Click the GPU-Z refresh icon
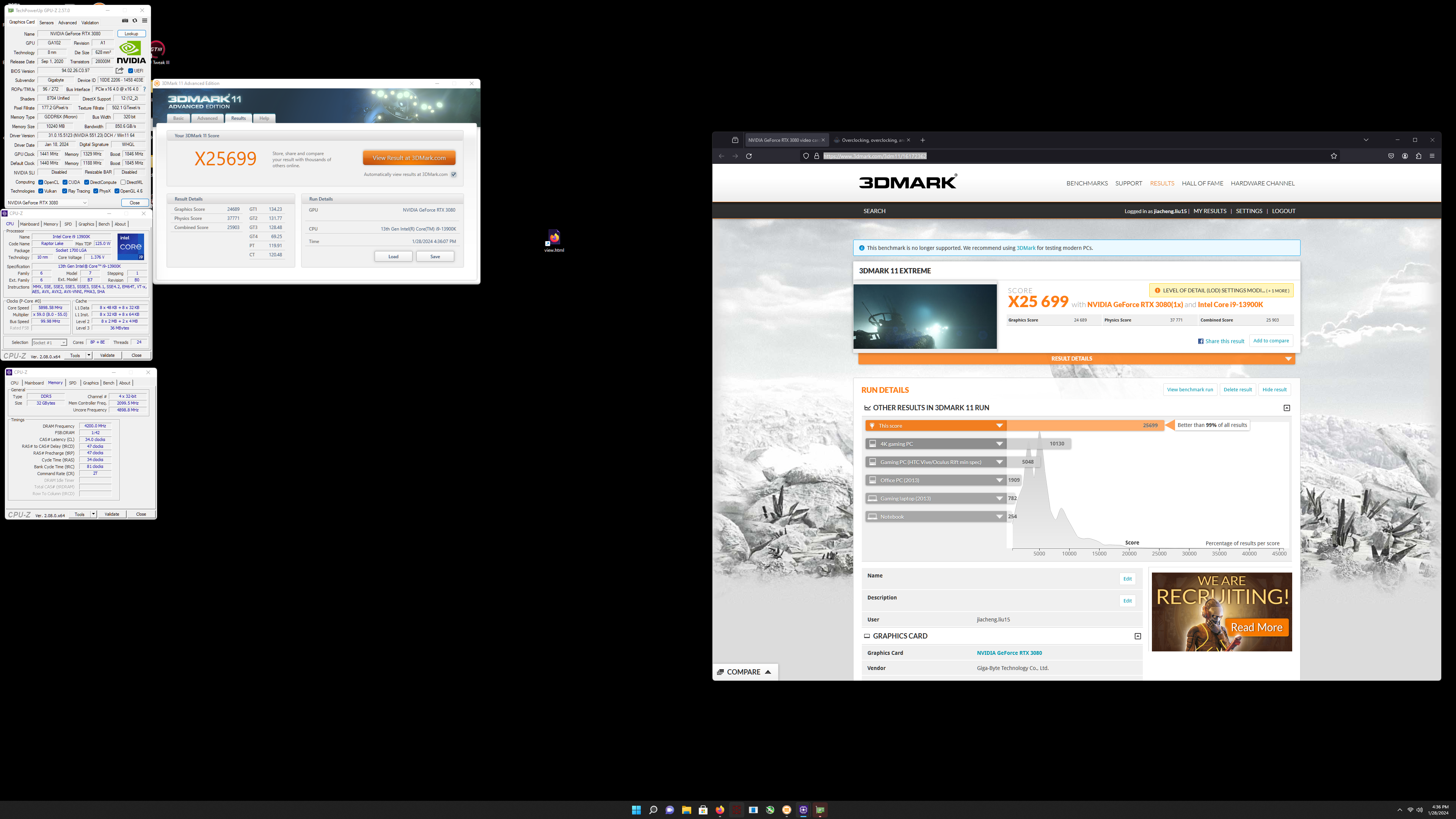Viewport: 1456px width, 819px height. [135, 20]
